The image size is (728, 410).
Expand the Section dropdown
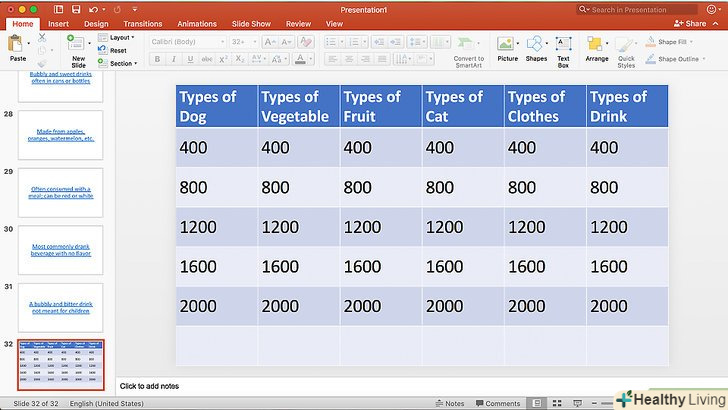122,63
